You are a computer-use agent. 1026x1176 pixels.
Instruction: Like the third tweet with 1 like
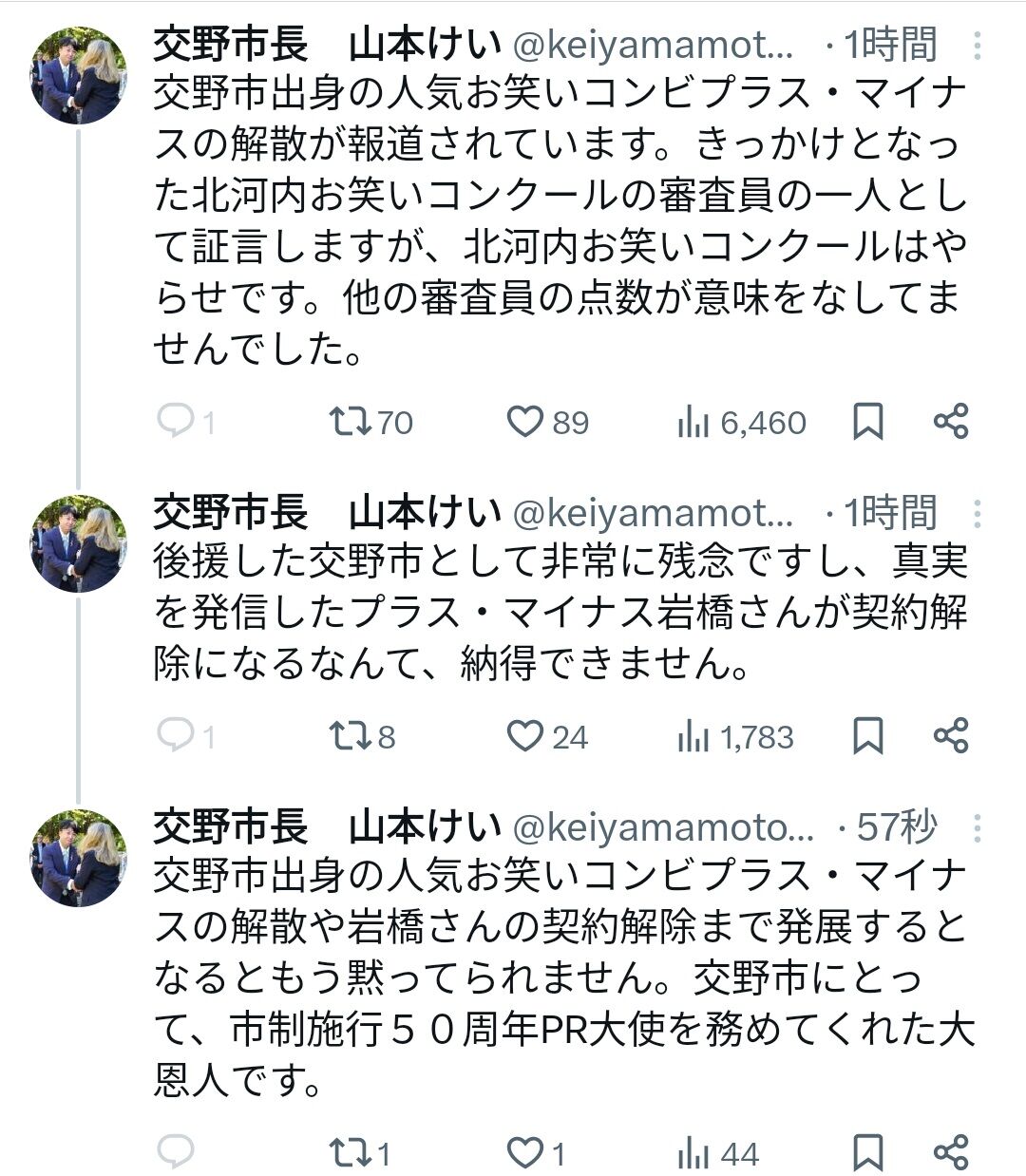[x=524, y=1153]
